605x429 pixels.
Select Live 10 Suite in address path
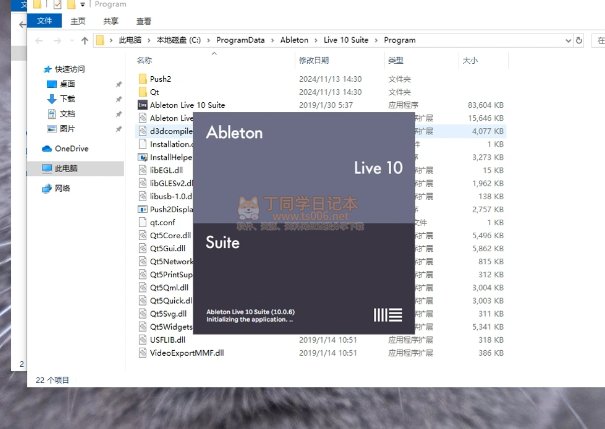[x=346, y=40]
